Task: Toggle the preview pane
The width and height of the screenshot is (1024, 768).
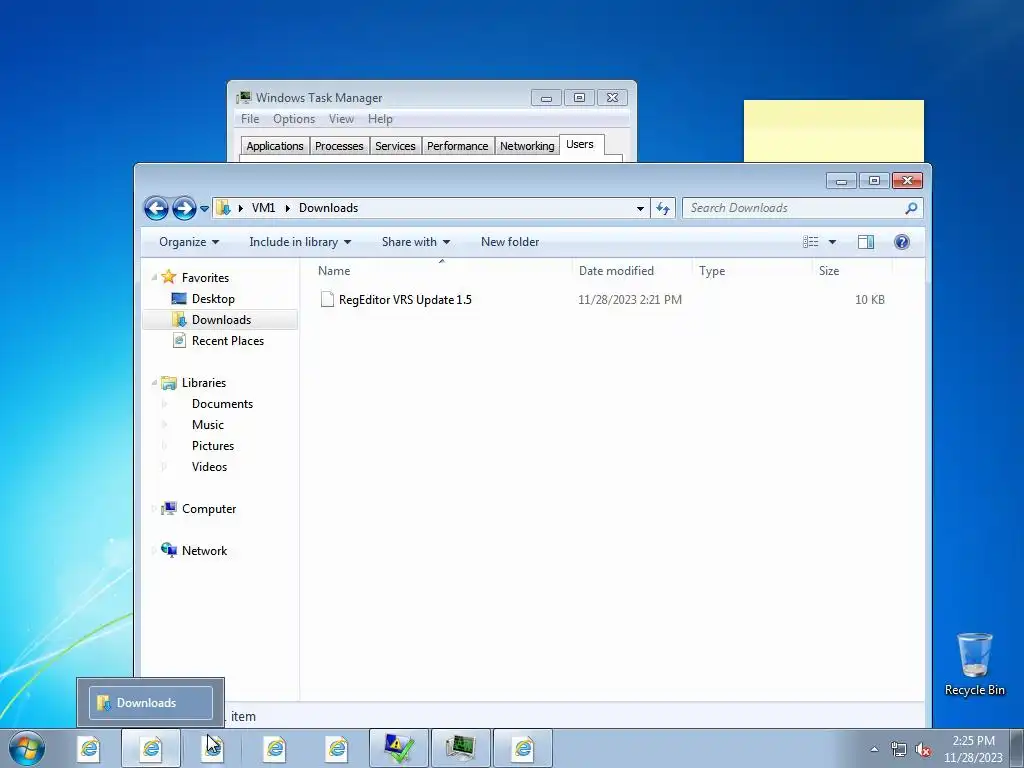Action: pos(866,242)
